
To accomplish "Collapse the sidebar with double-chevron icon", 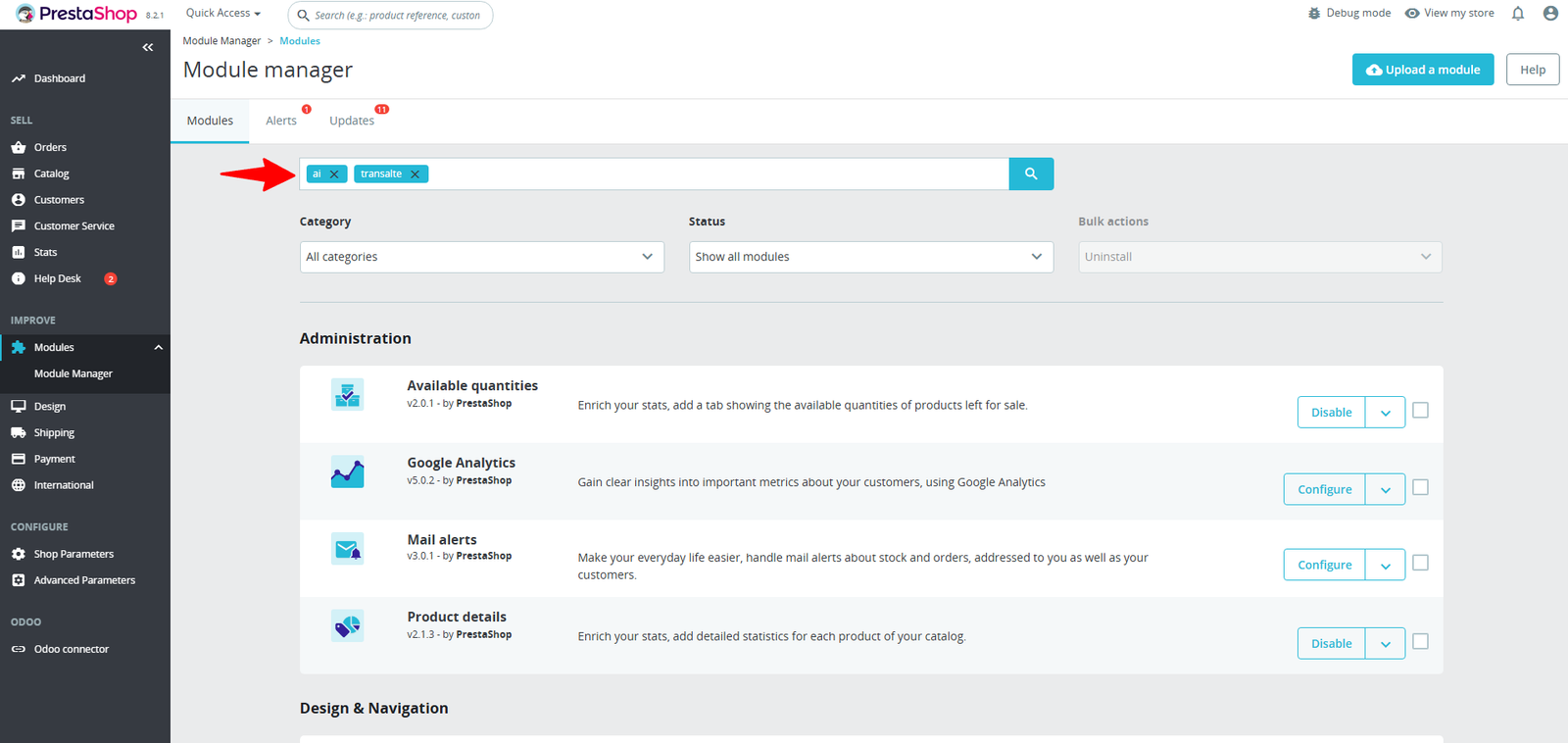I will [x=148, y=47].
